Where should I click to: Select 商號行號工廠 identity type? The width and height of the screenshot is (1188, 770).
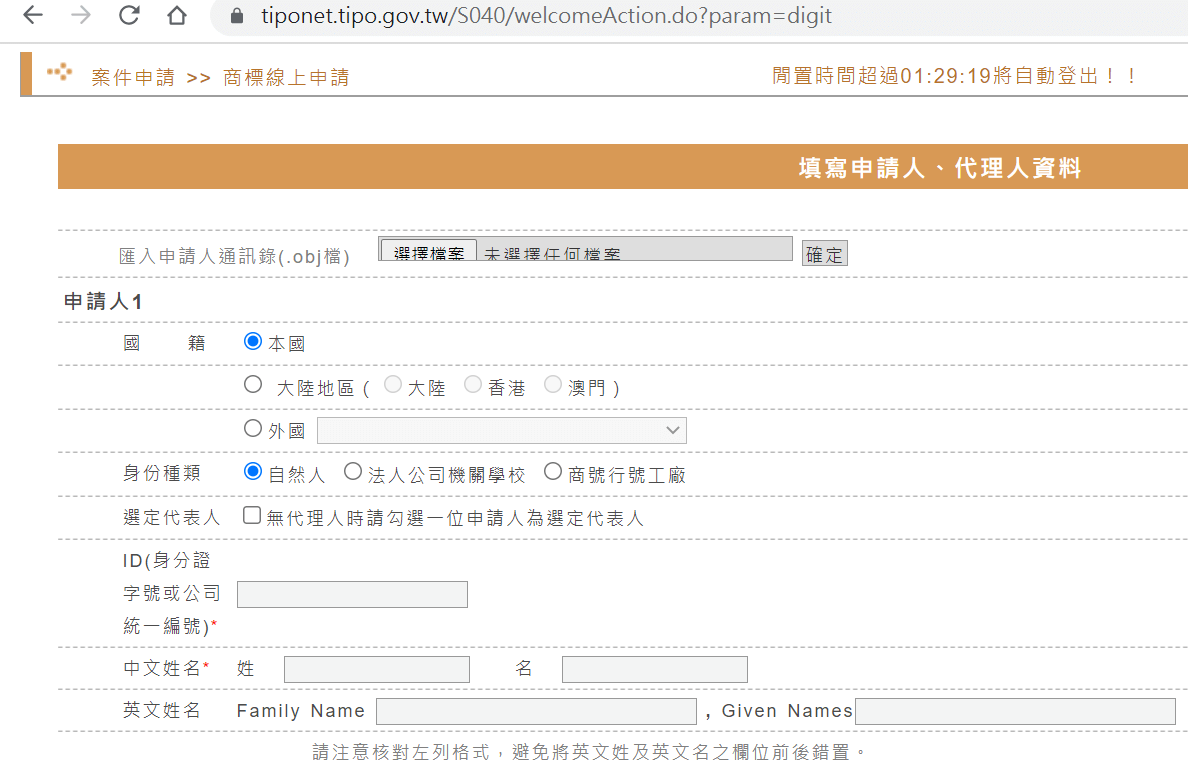pos(553,471)
